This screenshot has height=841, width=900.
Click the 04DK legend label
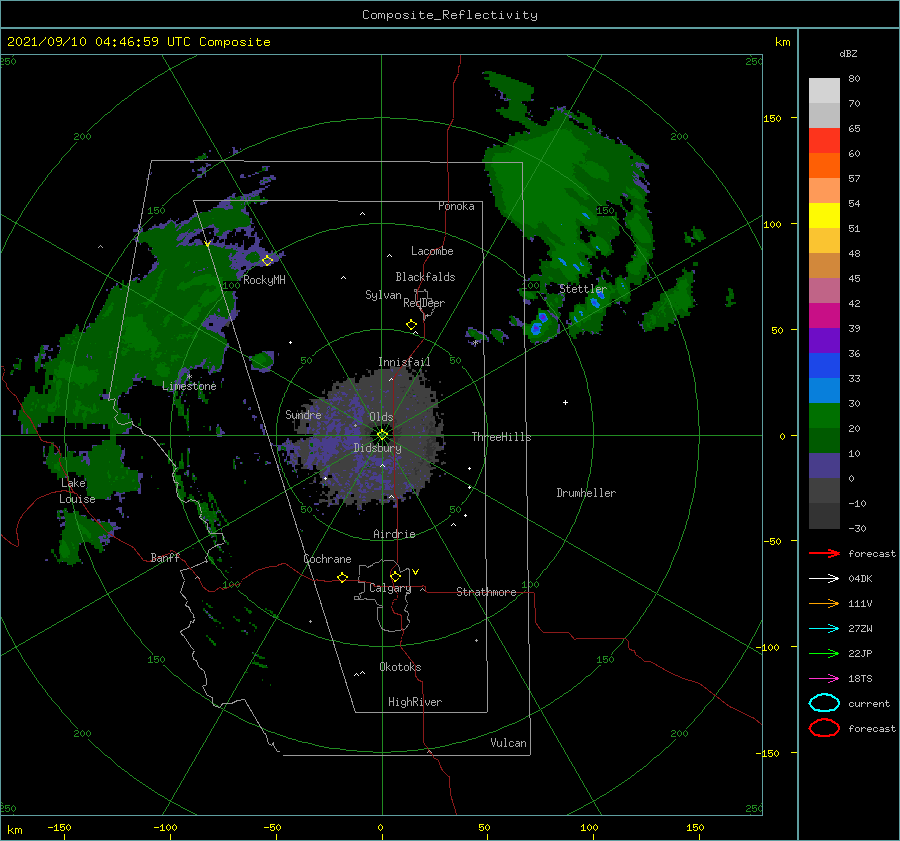860,579
